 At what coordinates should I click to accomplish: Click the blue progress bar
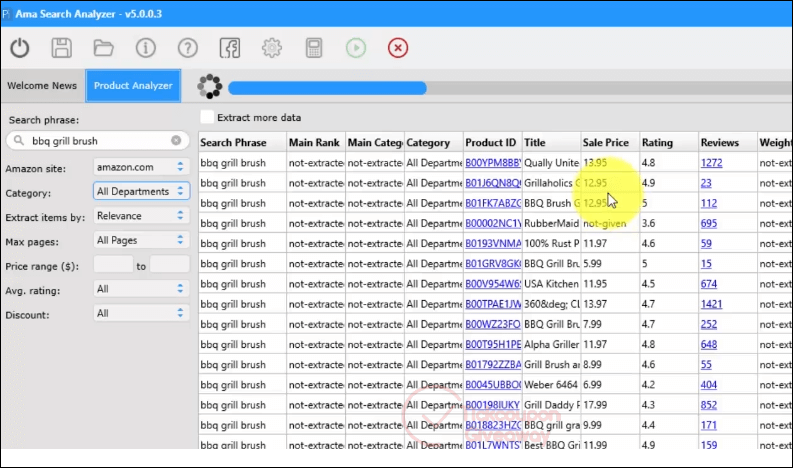(x=327, y=88)
